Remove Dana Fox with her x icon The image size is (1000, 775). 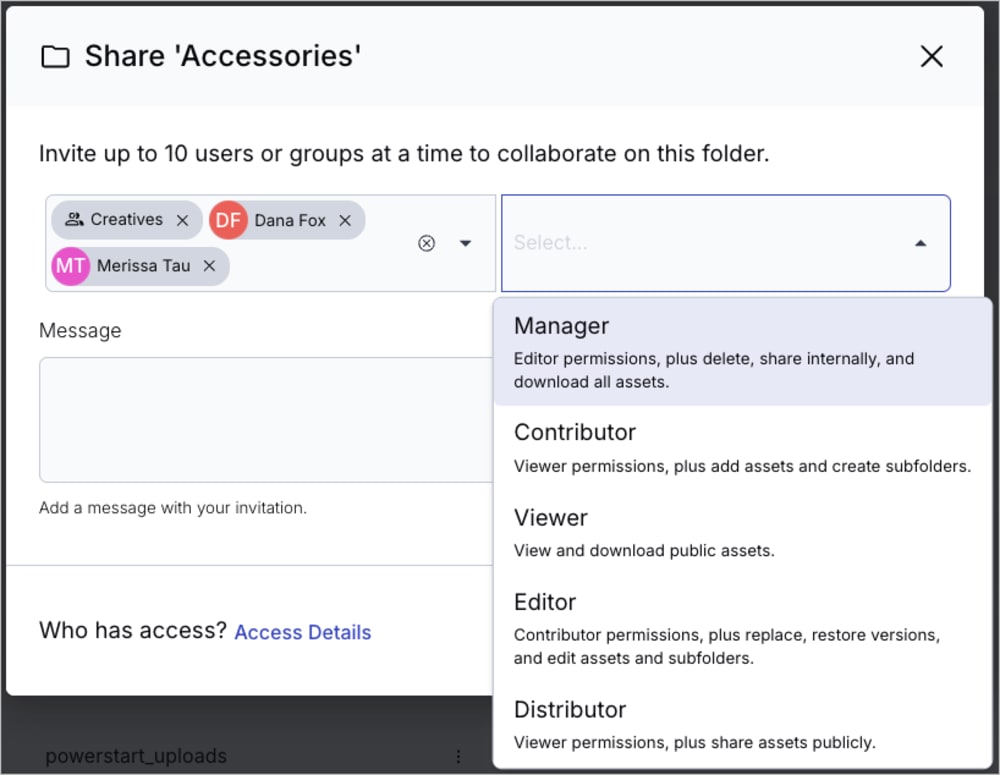pyautogui.click(x=344, y=220)
